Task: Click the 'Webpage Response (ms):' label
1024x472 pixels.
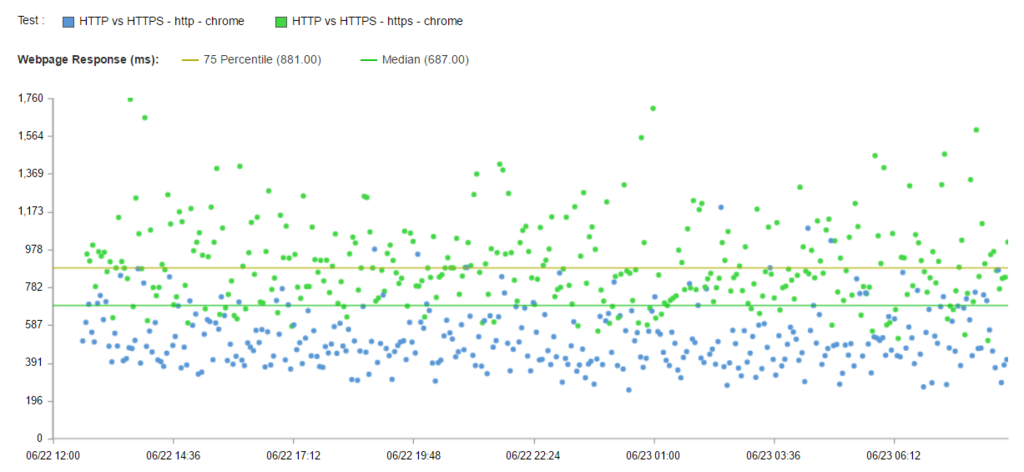Action: 88,59
